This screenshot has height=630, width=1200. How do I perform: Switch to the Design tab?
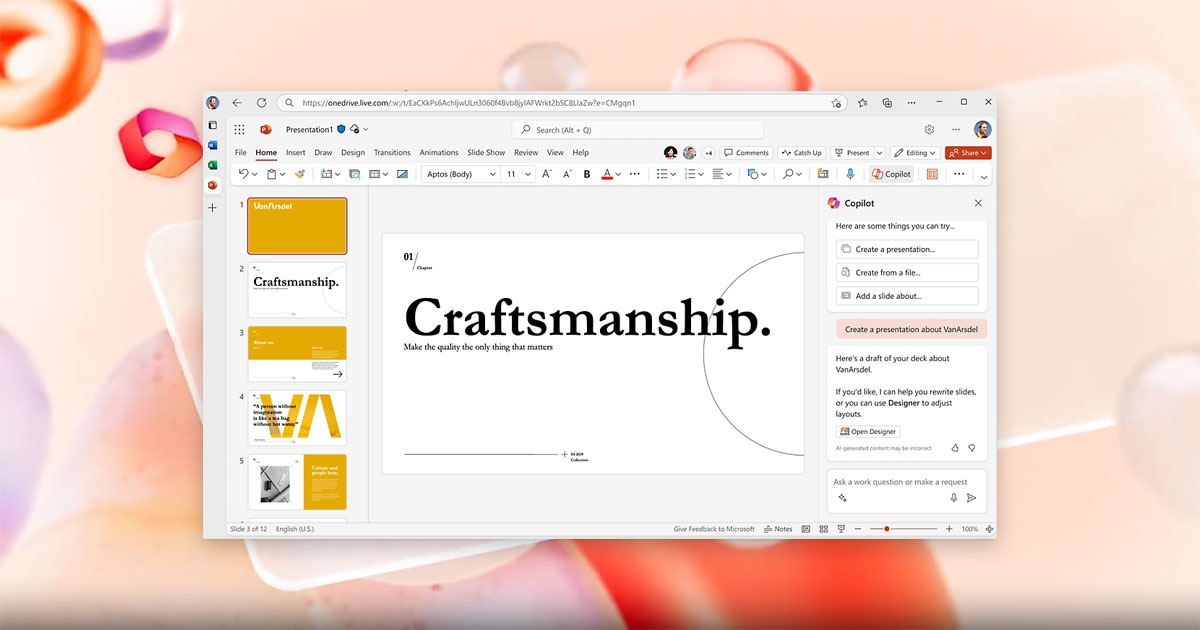click(353, 153)
